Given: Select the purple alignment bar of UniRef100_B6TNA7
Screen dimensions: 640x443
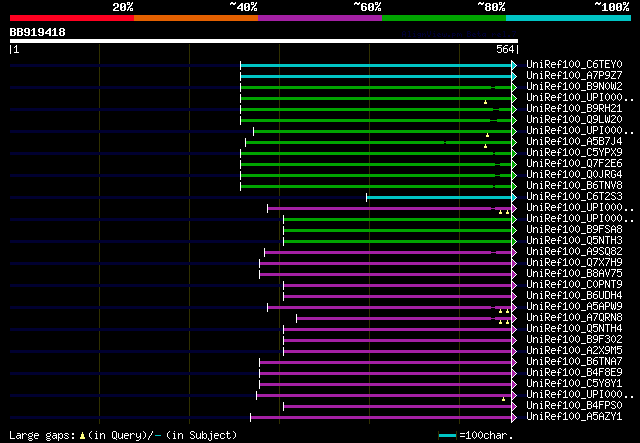Looking at the screenshot, I should [386, 363].
